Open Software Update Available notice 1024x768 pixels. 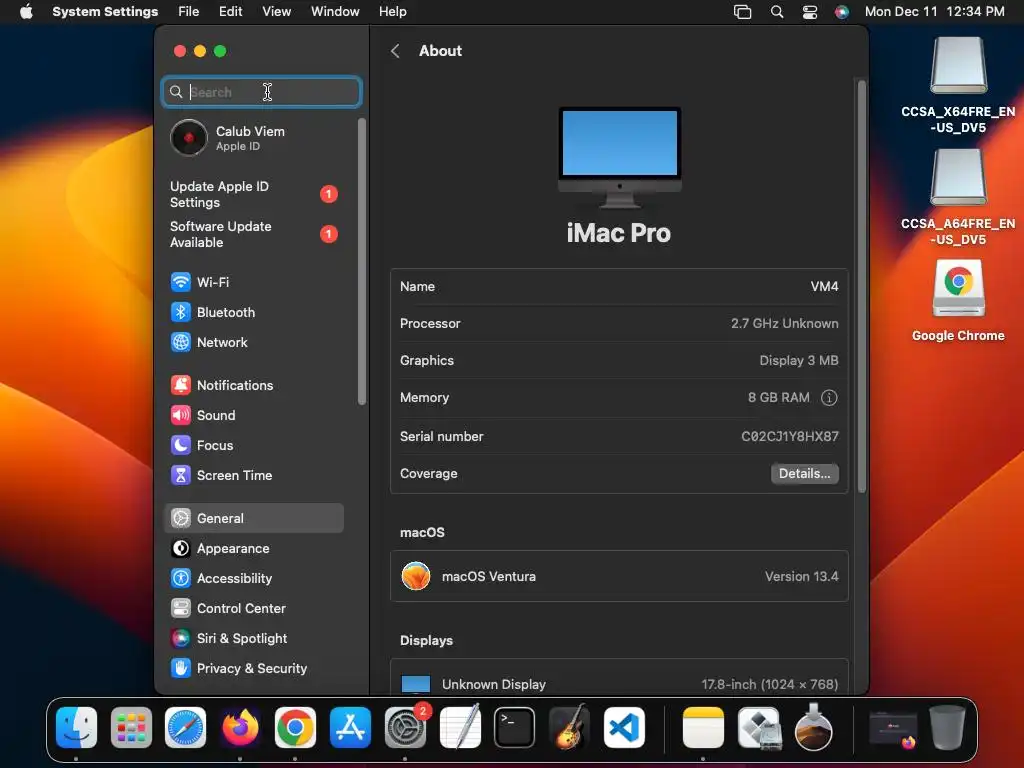(x=254, y=234)
